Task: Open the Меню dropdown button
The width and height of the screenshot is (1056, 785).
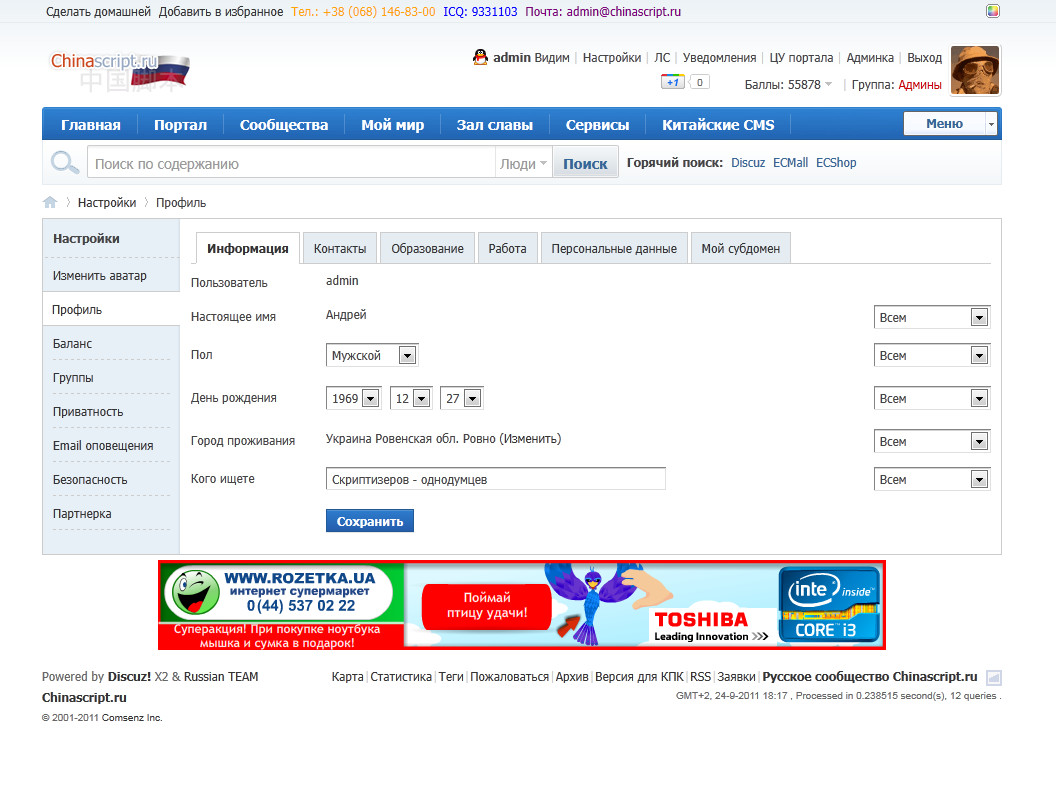Action: point(950,124)
